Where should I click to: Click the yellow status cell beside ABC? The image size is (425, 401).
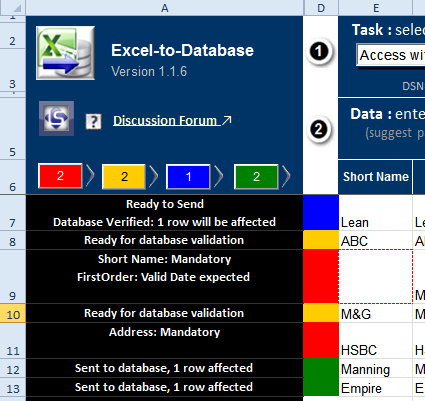(x=321, y=240)
